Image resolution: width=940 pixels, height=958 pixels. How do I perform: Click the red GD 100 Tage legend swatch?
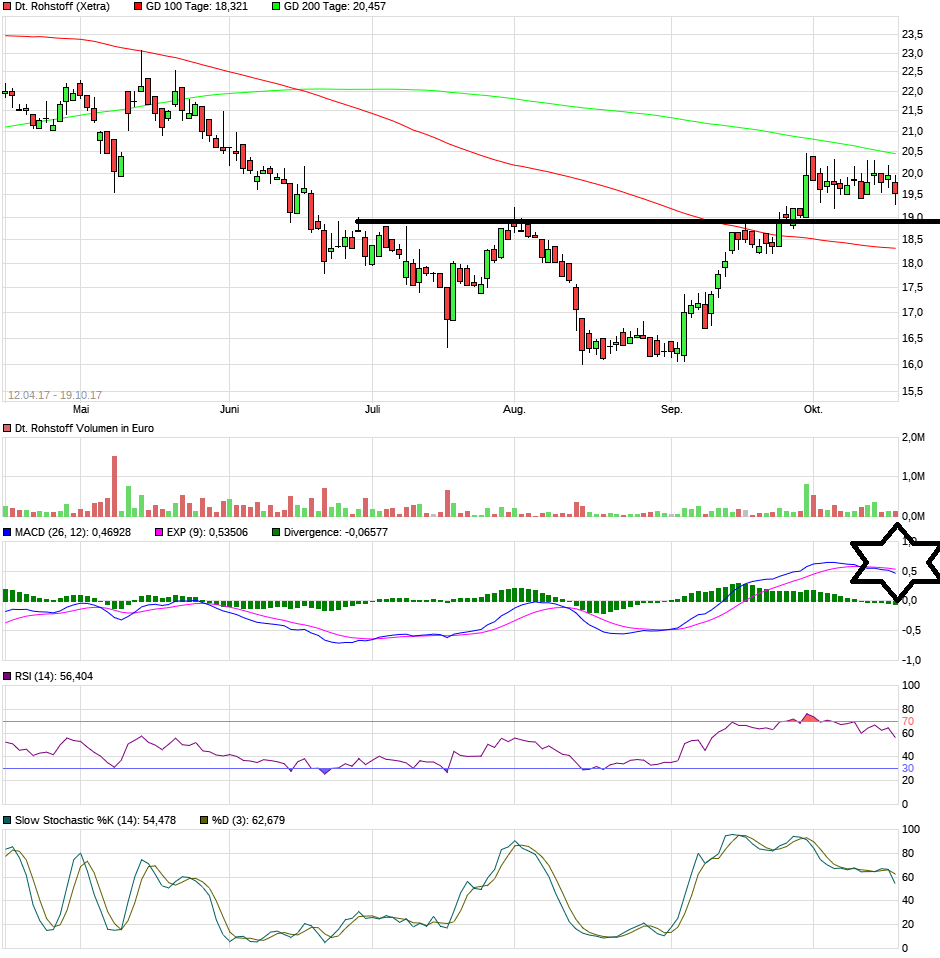coord(138,6)
